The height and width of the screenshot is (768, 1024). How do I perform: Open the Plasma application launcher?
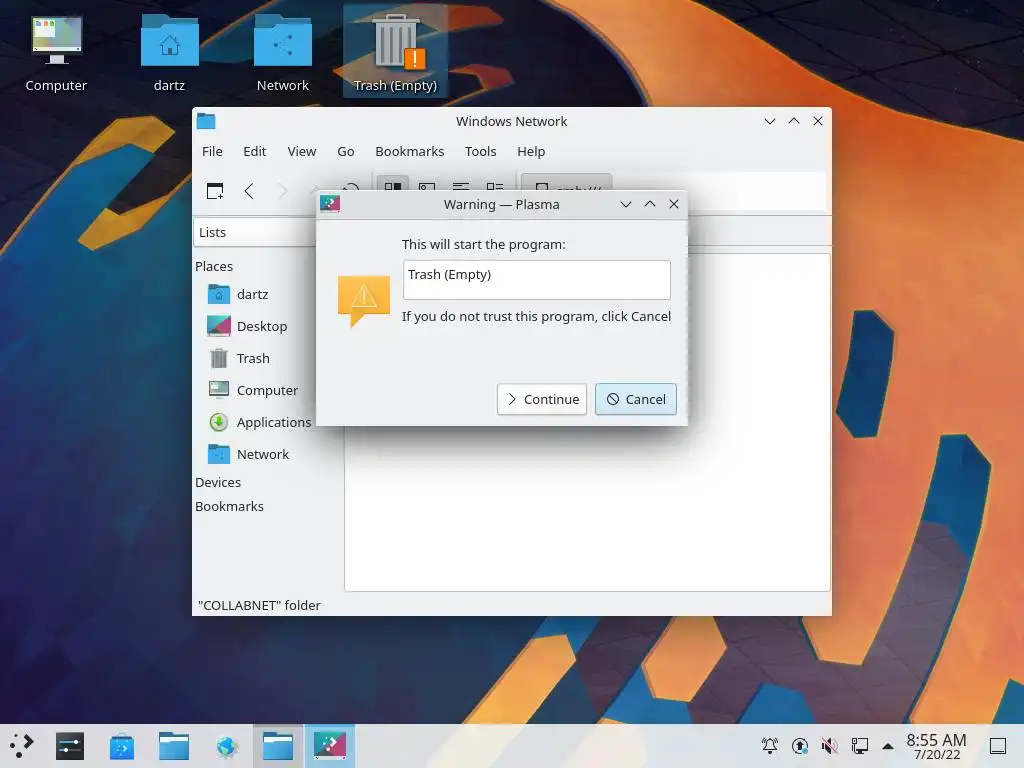click(x=22, y=746)
